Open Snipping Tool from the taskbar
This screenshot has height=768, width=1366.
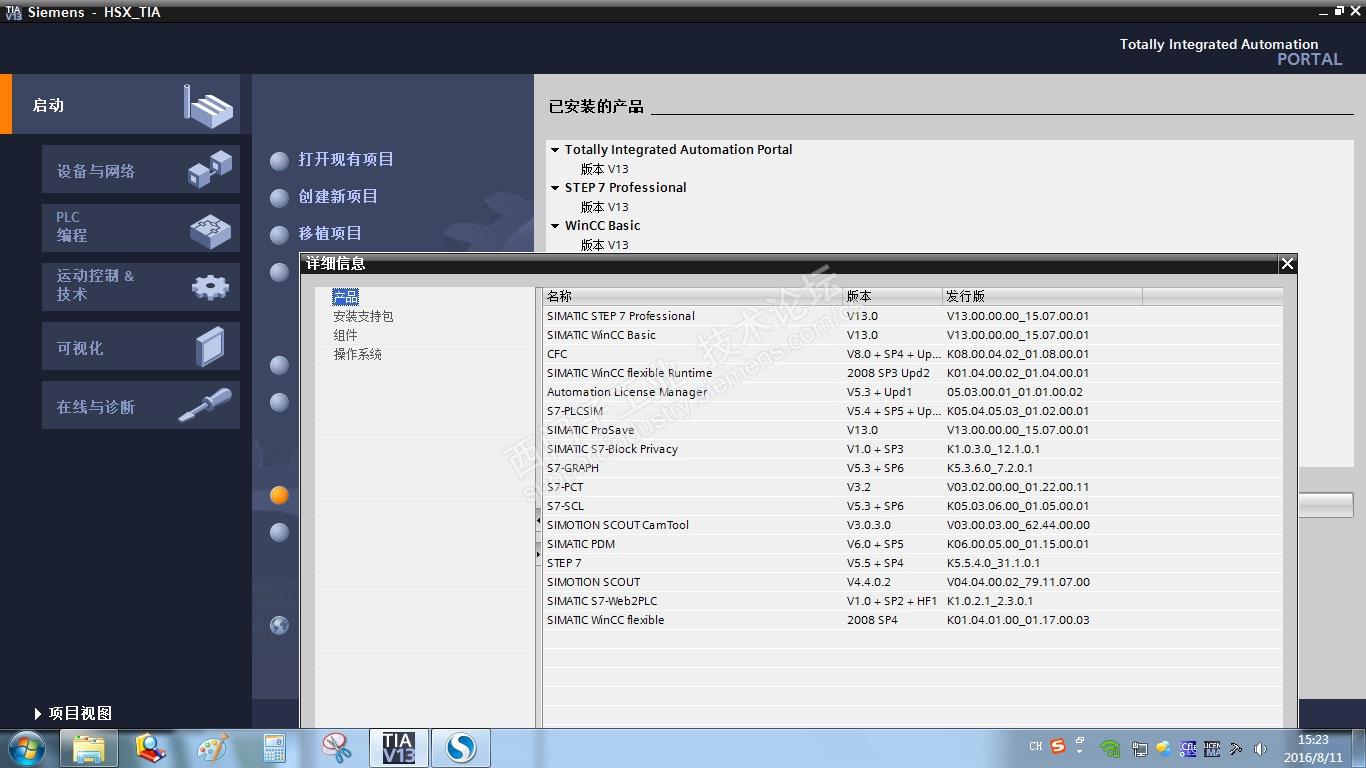tap(337, 748)
